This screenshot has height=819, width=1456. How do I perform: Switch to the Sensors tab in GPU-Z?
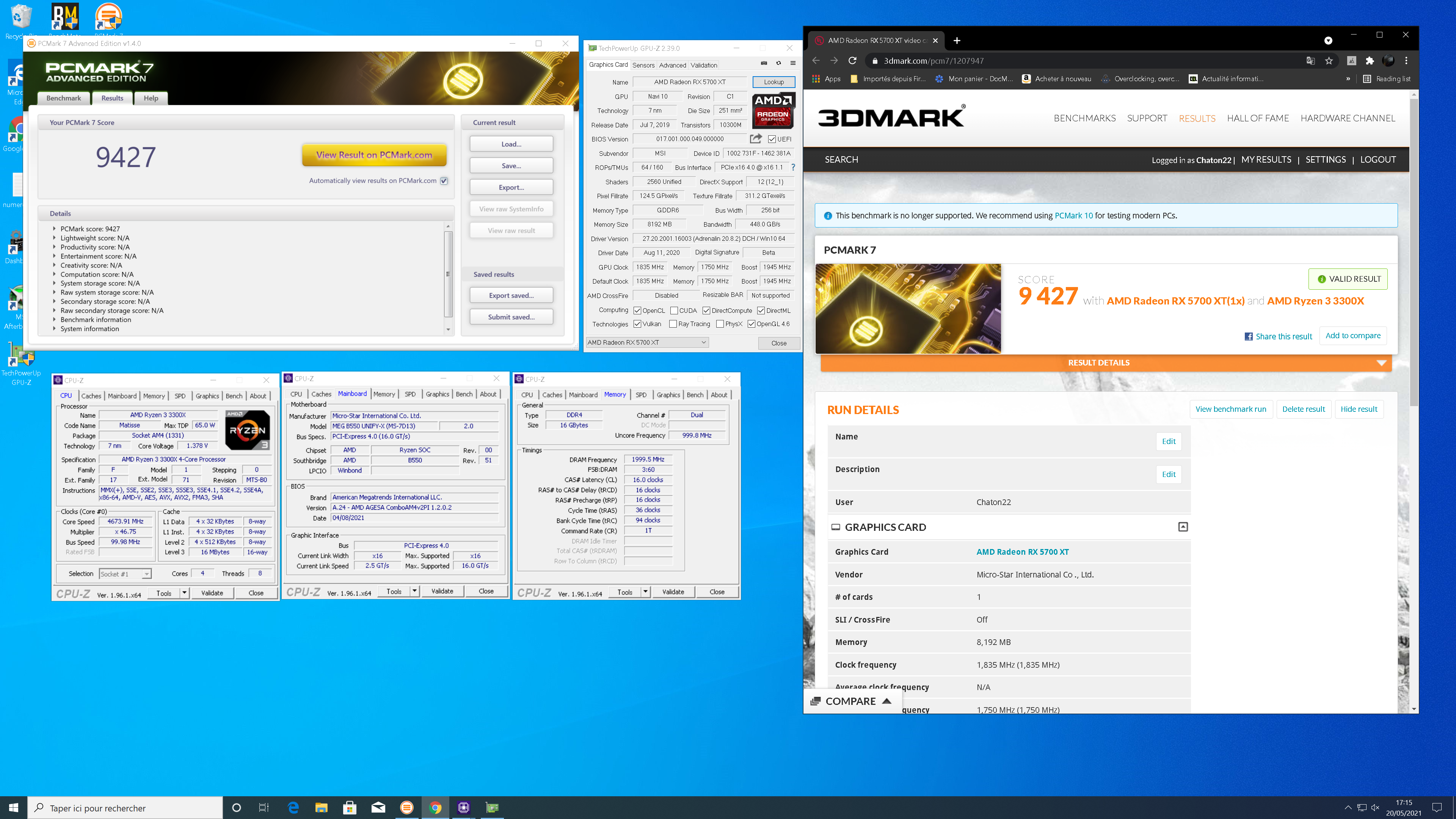(x=643, y=65)
